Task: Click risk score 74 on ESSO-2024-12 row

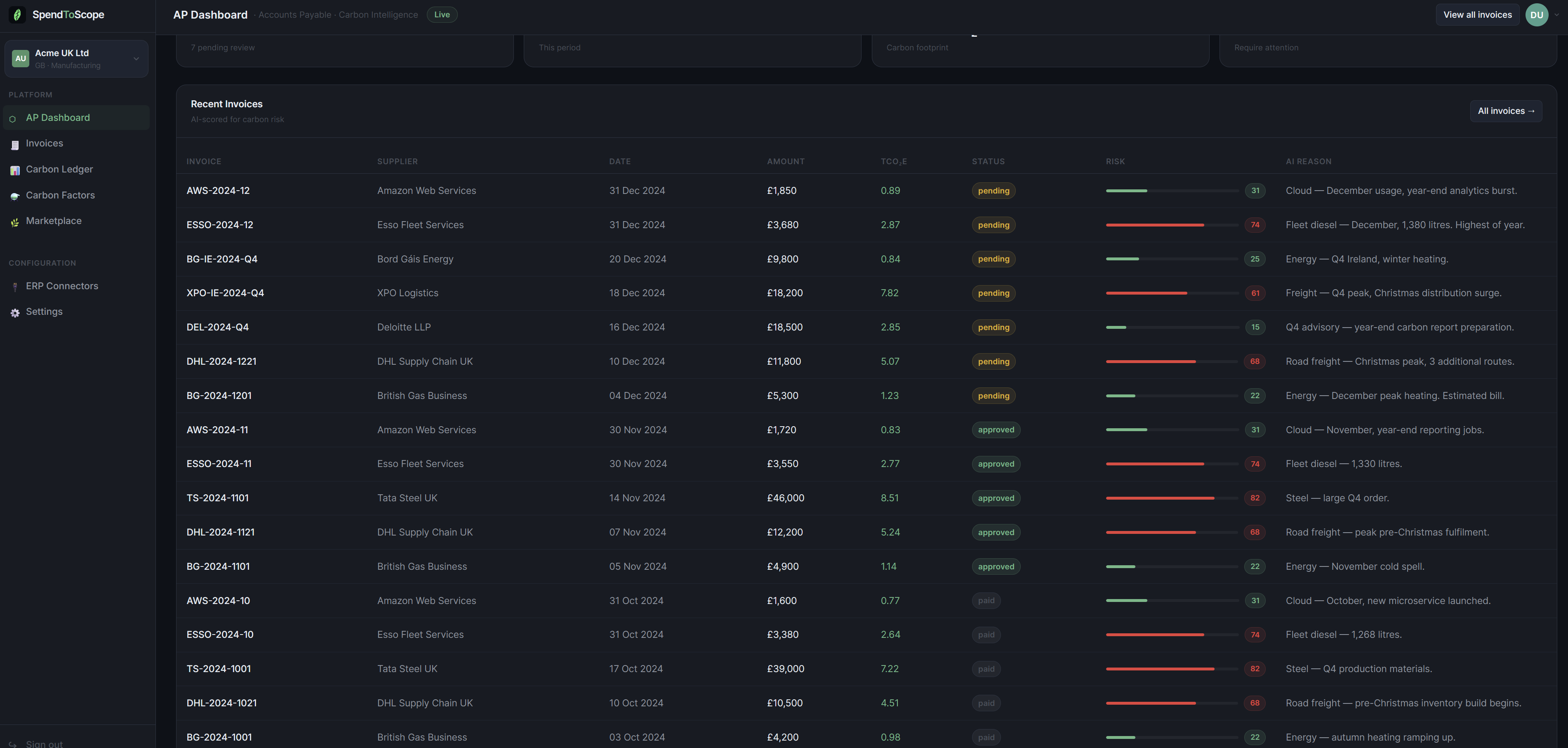Action: click(x=1255, y=225)
